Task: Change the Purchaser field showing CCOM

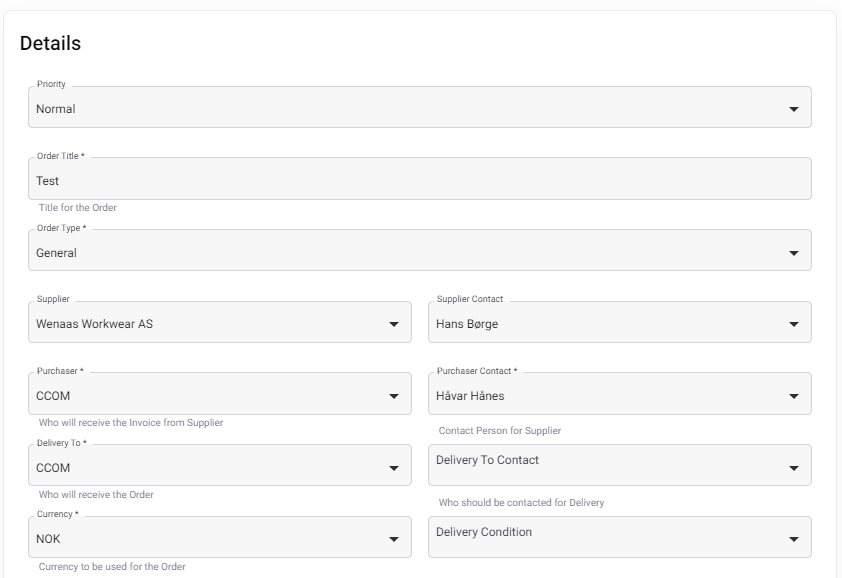Action: pyautogui.click(x=220, y=394)
